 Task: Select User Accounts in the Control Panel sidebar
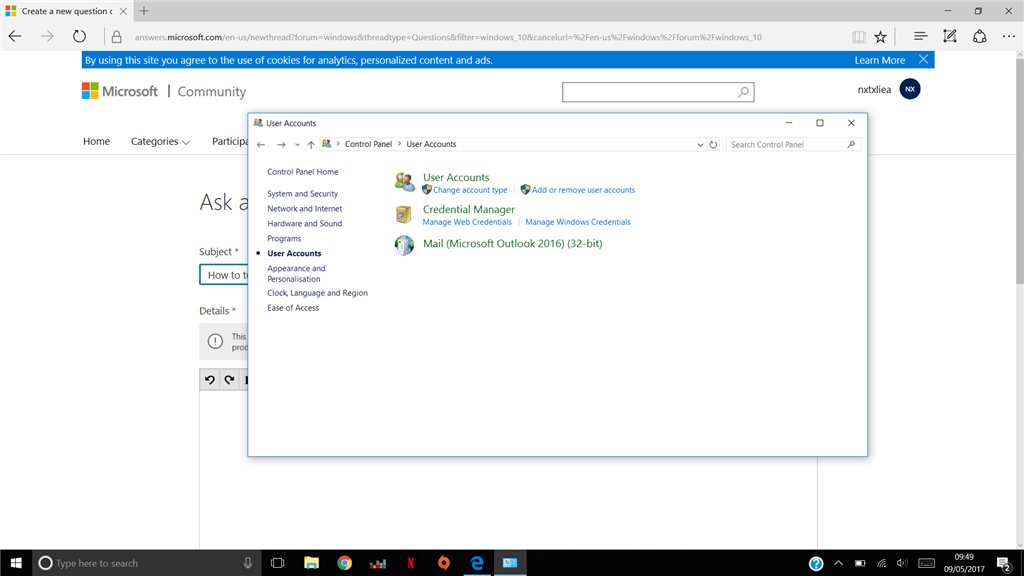pos(294,253)
